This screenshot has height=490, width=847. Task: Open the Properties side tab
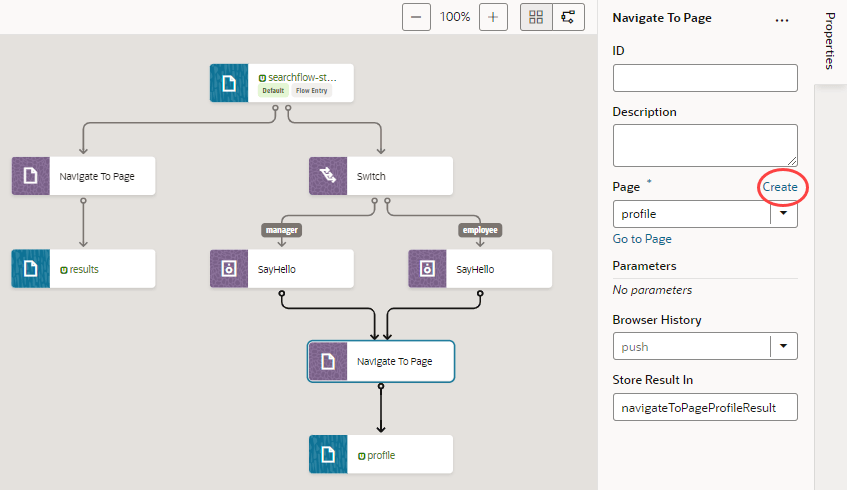click(x=830, y=41)
